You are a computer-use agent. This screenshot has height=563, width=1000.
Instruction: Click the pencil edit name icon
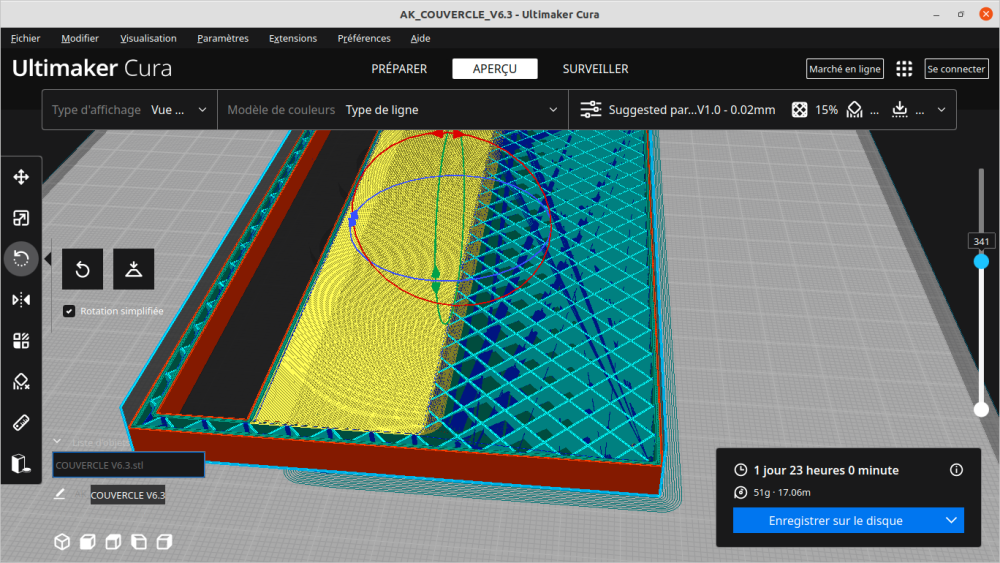point(59,494)
